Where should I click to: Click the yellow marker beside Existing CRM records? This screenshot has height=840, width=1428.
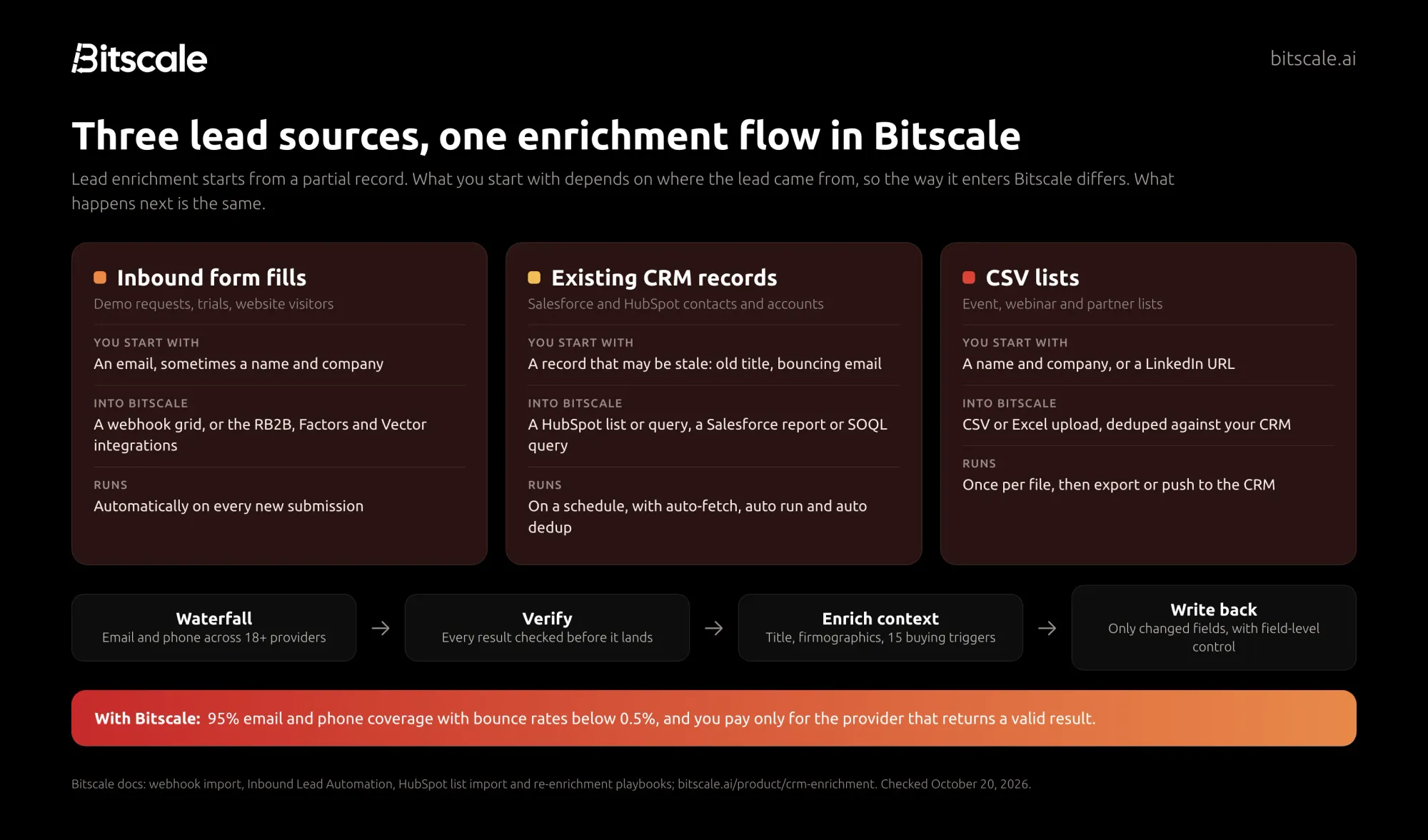click(x=534, y=278)
